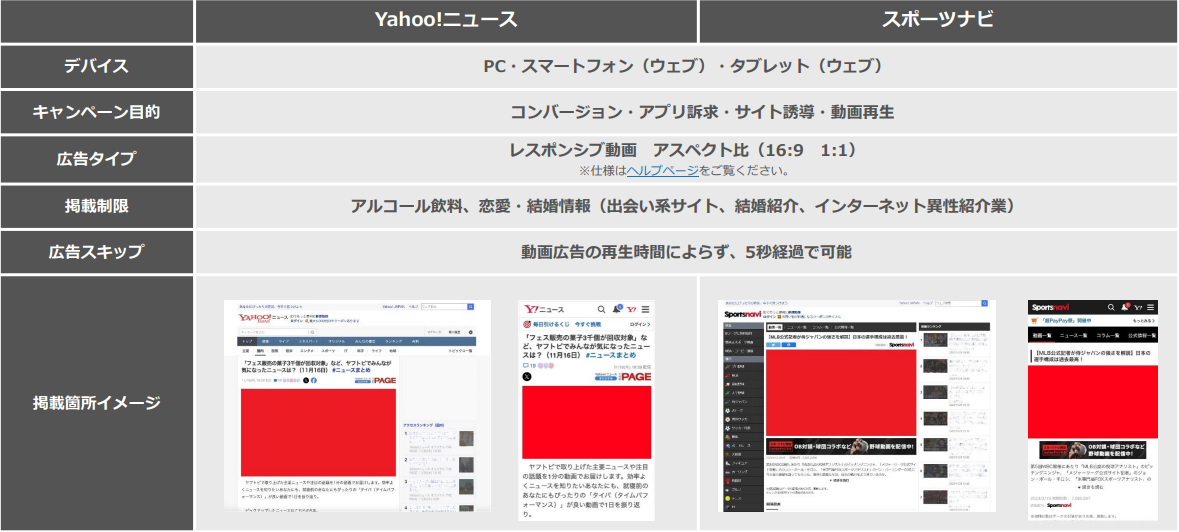Click search magnifier in Sportsnavi mobile header
Image resolution: width=1179 pixels, height=532 pixels.
[x=1111, y=307]
